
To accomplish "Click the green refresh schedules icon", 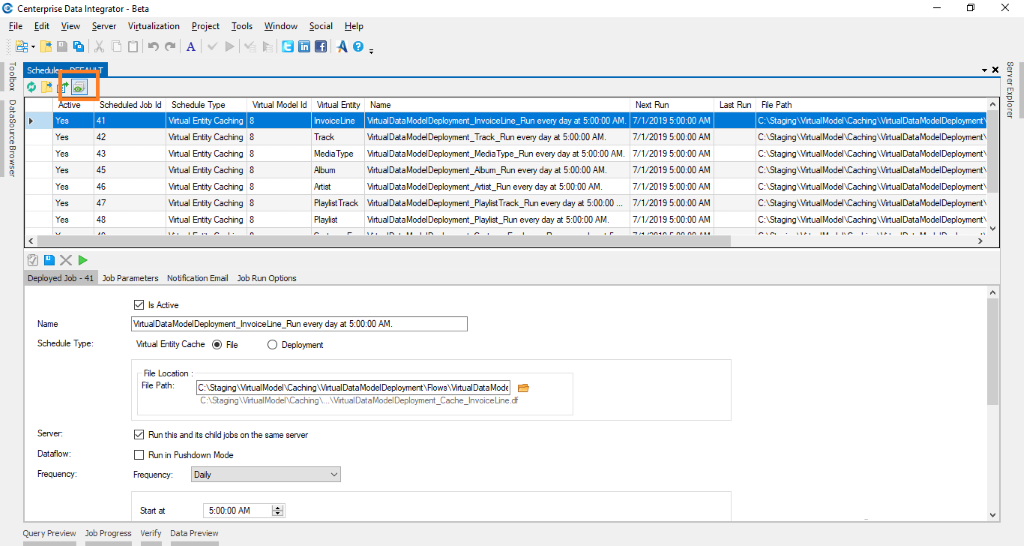I will [32, 88].
